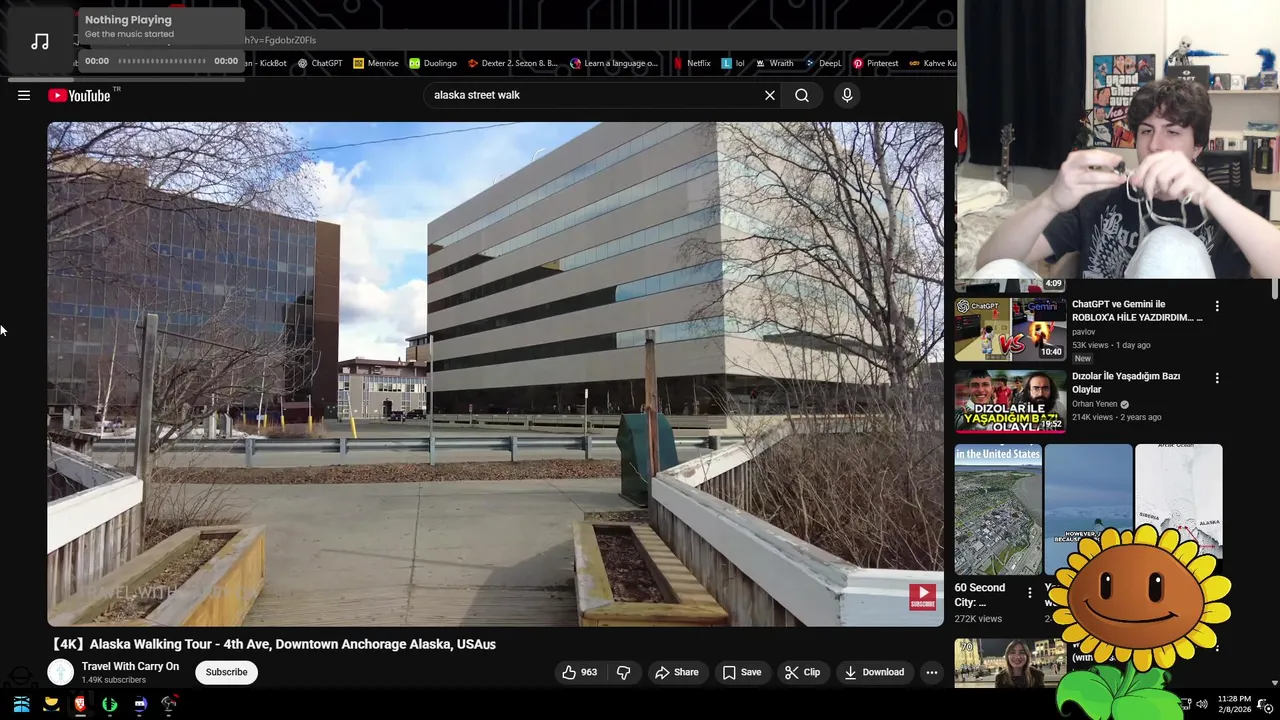This screenshot has width=1280, height=720.
Task: Like the video with thumbs up icon
Action: click(x=580, y=672)
